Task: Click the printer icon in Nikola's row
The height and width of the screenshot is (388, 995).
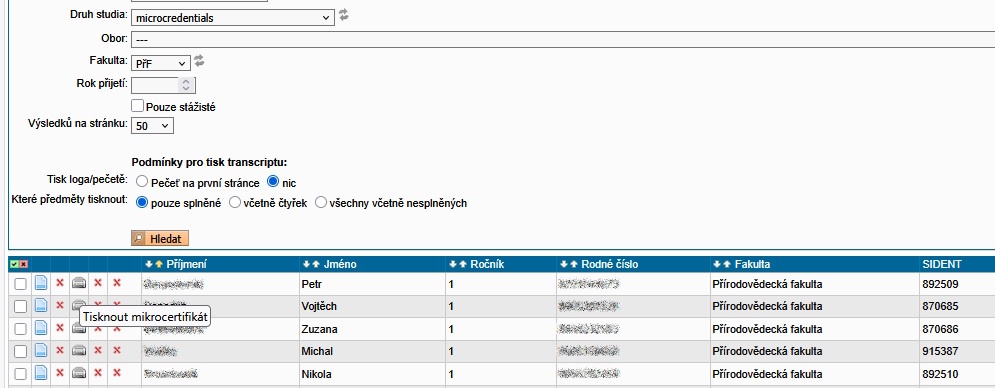Action: (79, 373)
